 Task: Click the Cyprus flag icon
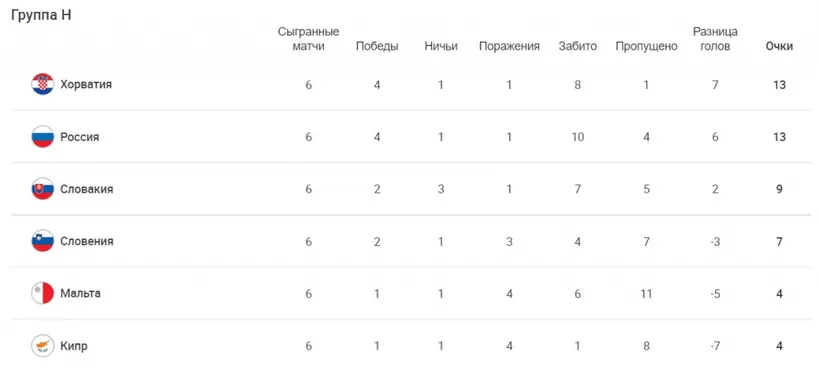click(42, 345)
